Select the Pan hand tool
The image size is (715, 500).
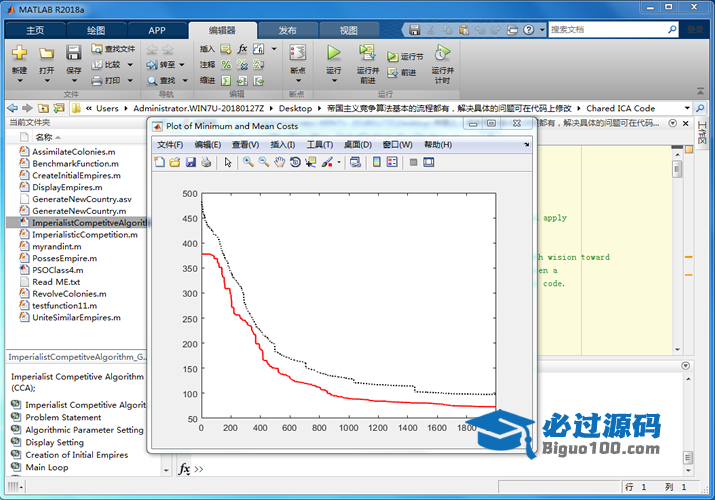click(x=279, y=162)
